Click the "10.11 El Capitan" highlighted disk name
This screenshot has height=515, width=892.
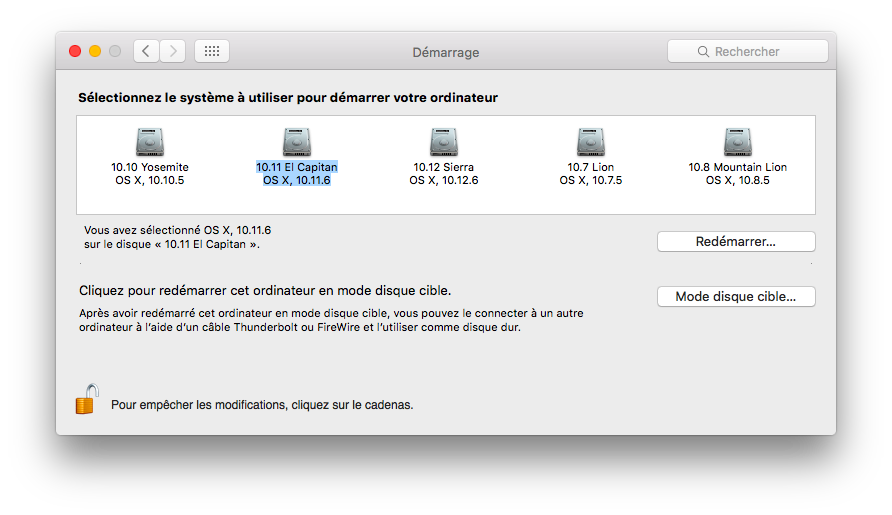[x=296, y=167]
